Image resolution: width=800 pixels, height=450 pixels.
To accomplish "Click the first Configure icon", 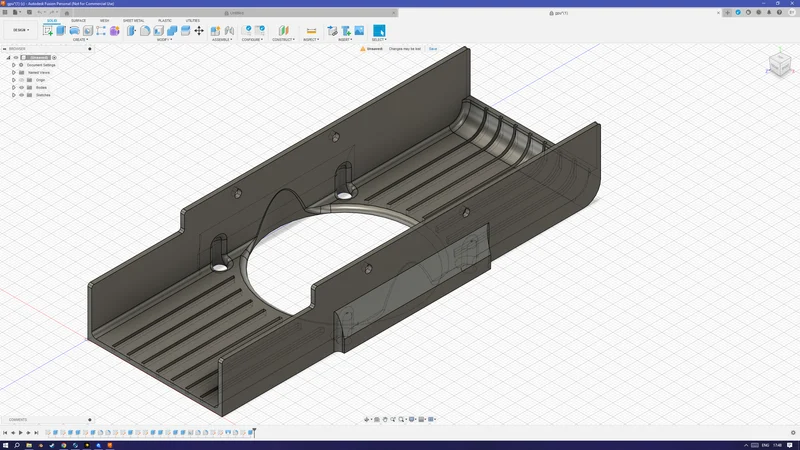I will [x=247, y=31].
